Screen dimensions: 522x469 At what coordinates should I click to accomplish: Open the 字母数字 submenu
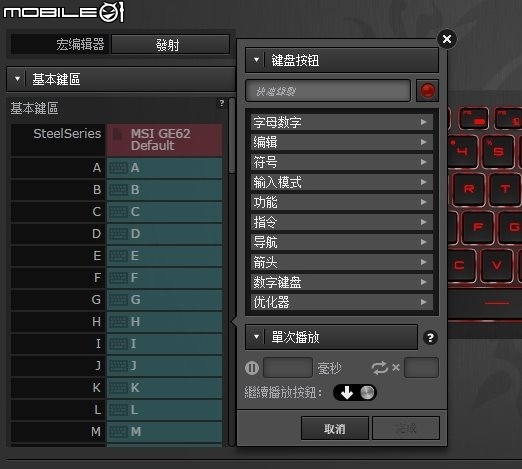[x=342, y=122]
